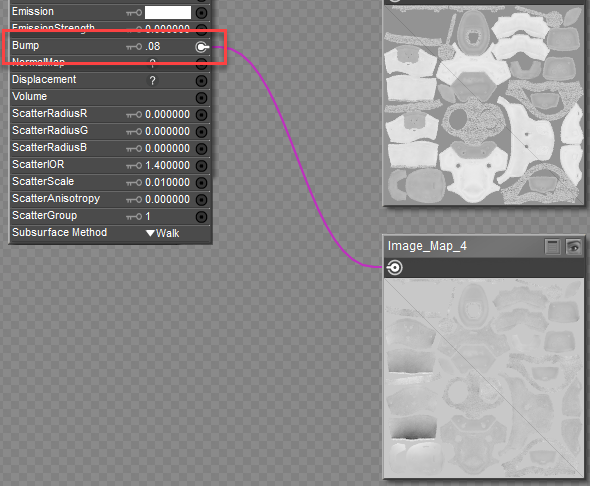The image size is (590, 486).
Task: Open the white Emission color swatch
Action: tap(168, 12)
